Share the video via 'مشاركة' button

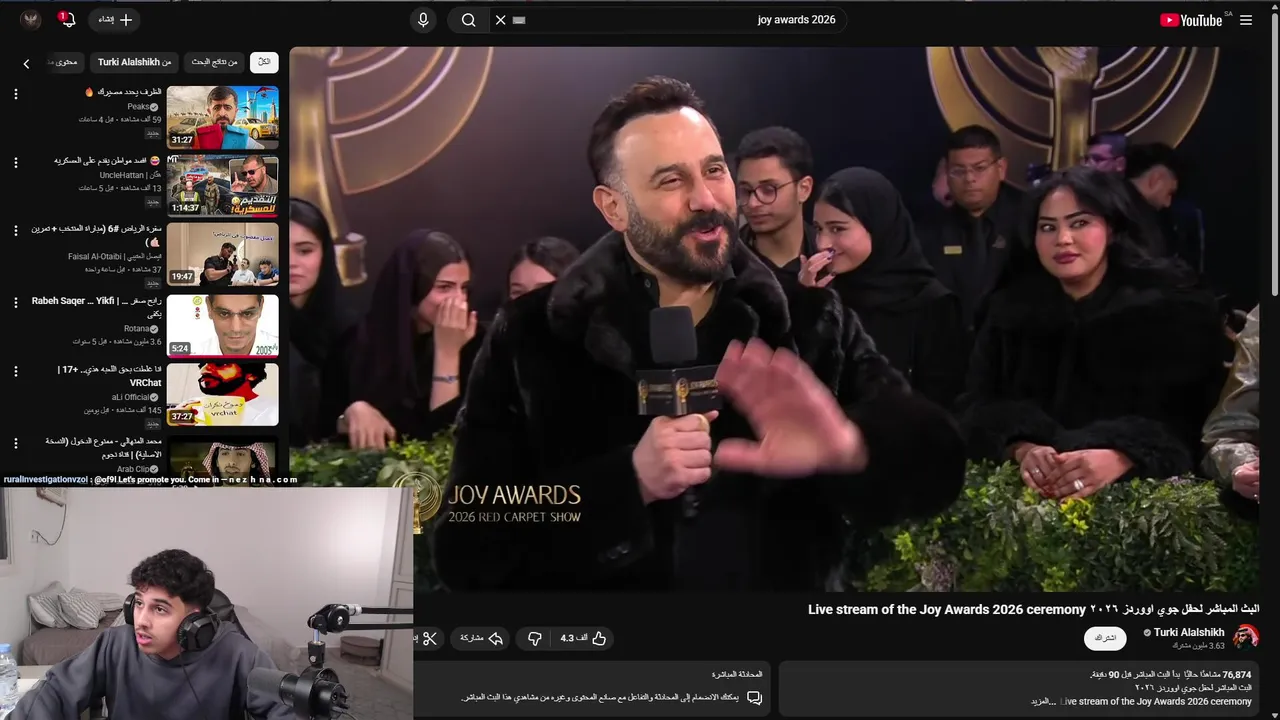coord(481,638)
